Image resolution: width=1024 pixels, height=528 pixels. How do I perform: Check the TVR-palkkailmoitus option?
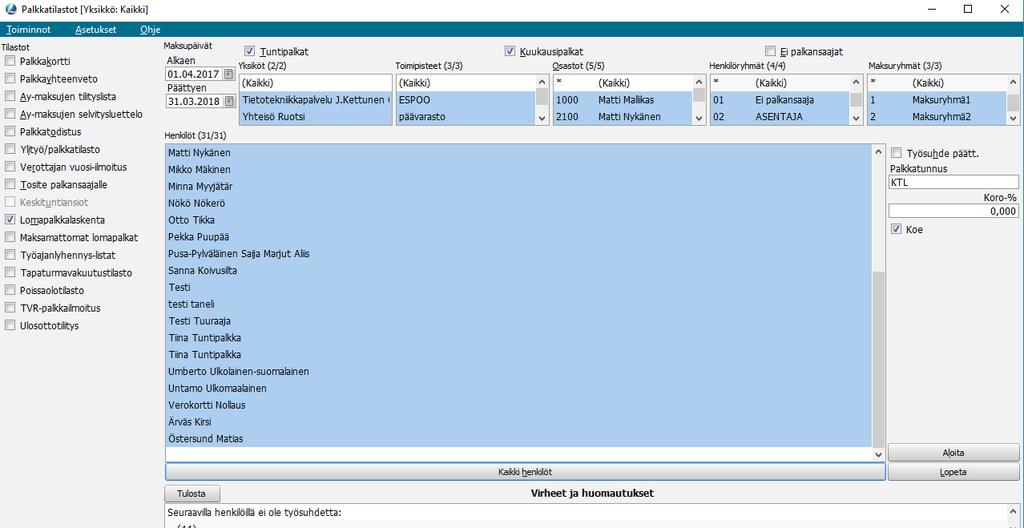tap(9, 308)
